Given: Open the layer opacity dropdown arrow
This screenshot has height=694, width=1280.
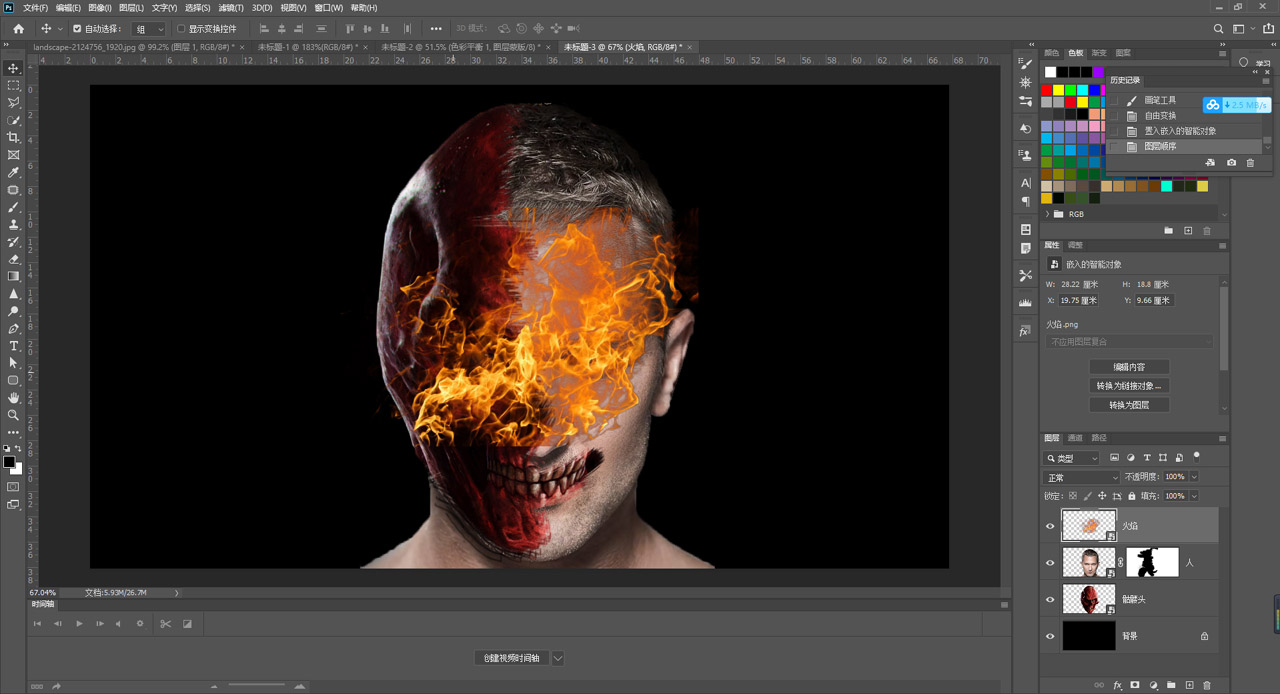Looking at the screenshot, I should click(1194, 477).
